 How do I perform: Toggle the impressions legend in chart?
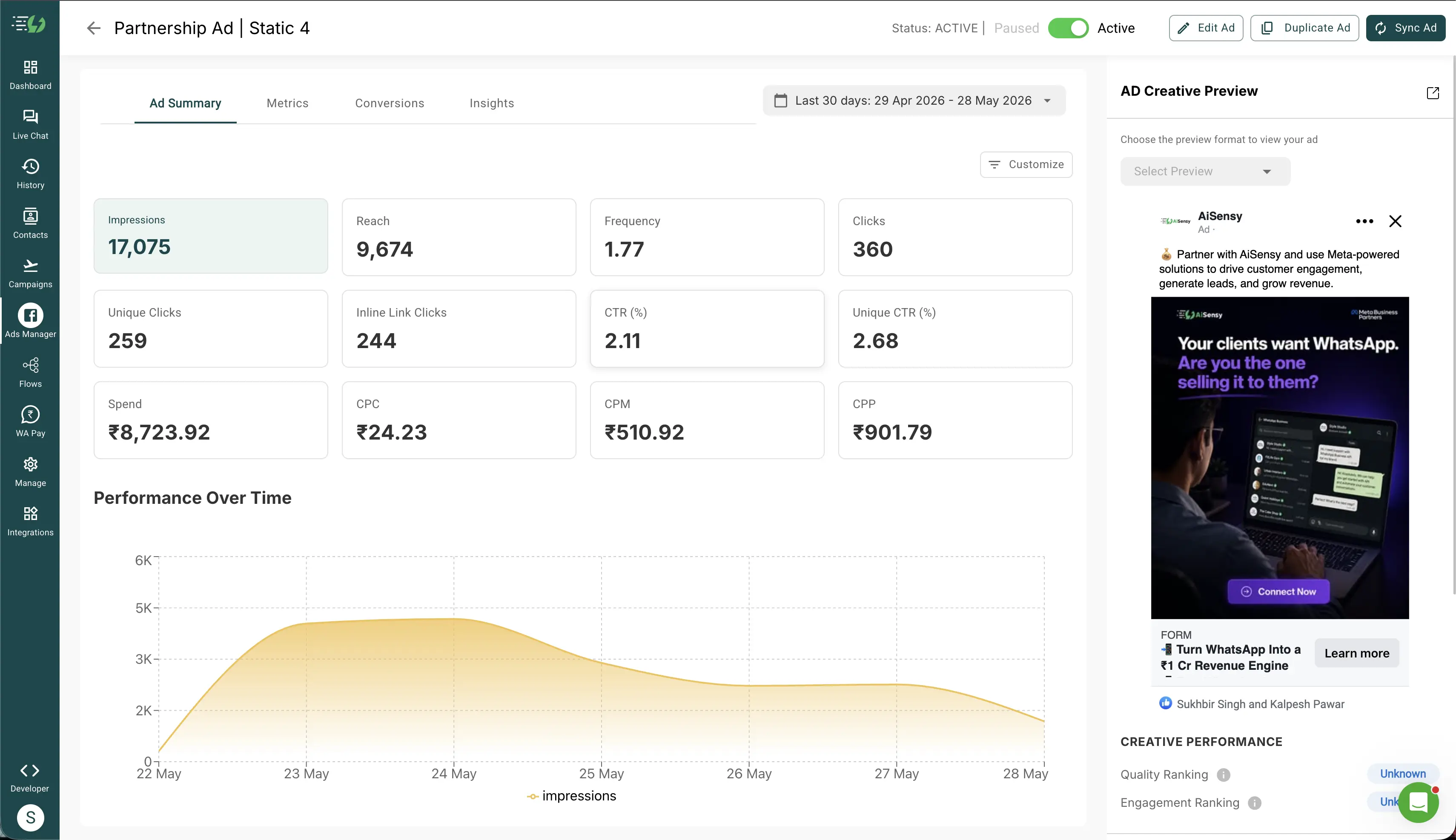571,796
